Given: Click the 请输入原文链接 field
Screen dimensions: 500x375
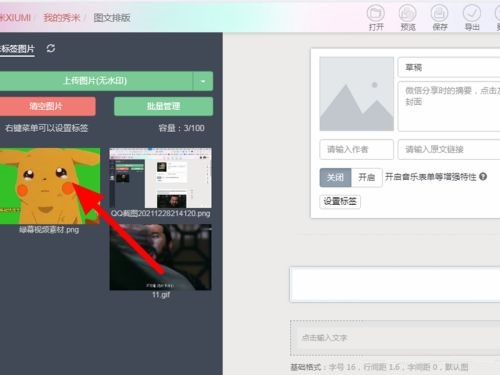Looking at the screenshot, I should point(449,149).
